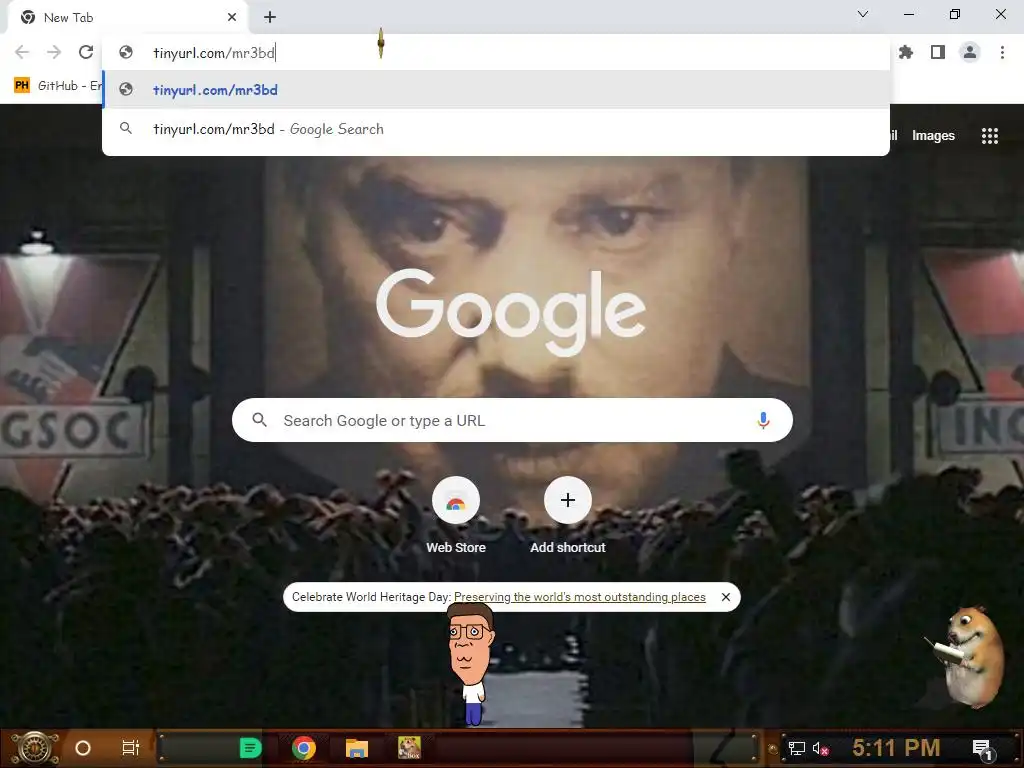This screenshot has height=768, width=1024.
Task: Click the Google logo
Action: tap(511, 311)
